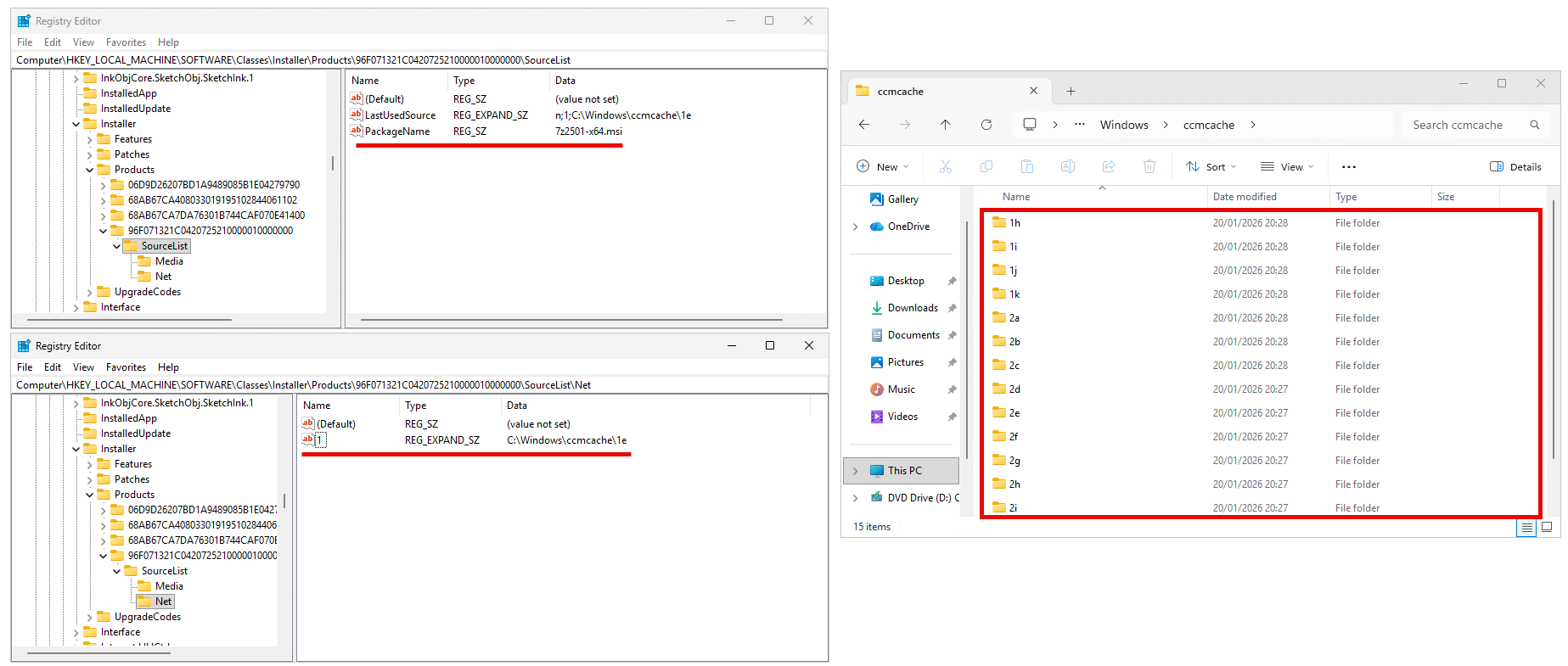Open Edit menu in bottom Registry Editor
Screen dimensions: 1568x666
53,367
